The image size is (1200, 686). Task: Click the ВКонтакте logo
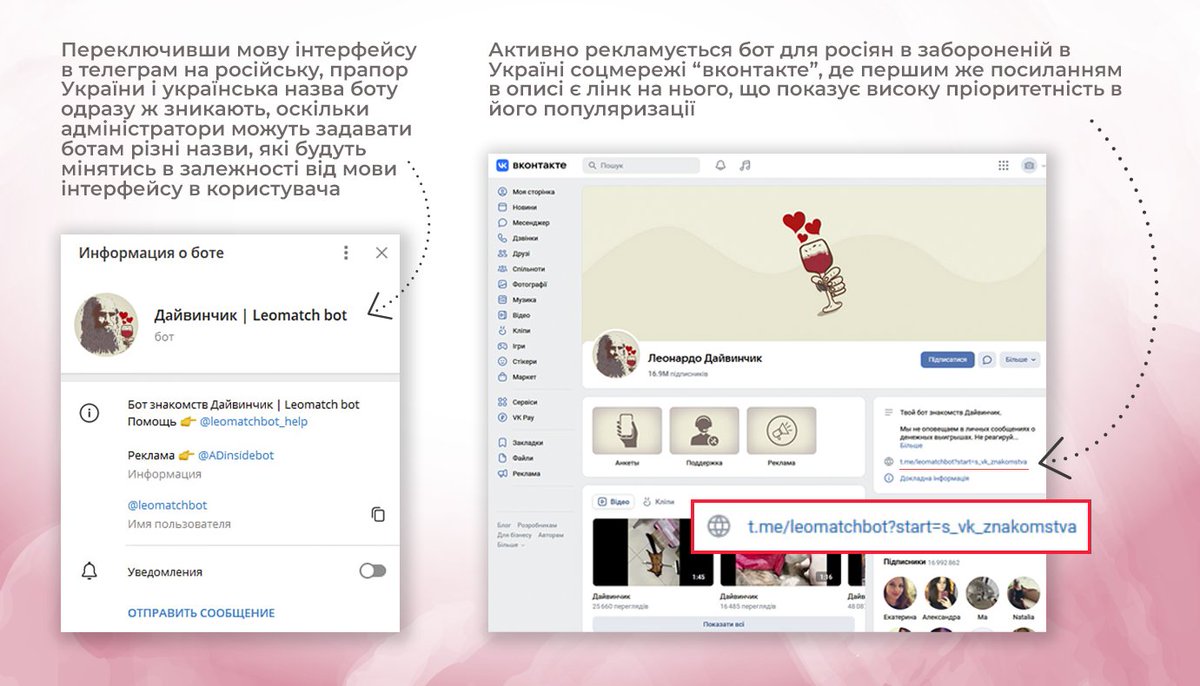click(532, 165)
